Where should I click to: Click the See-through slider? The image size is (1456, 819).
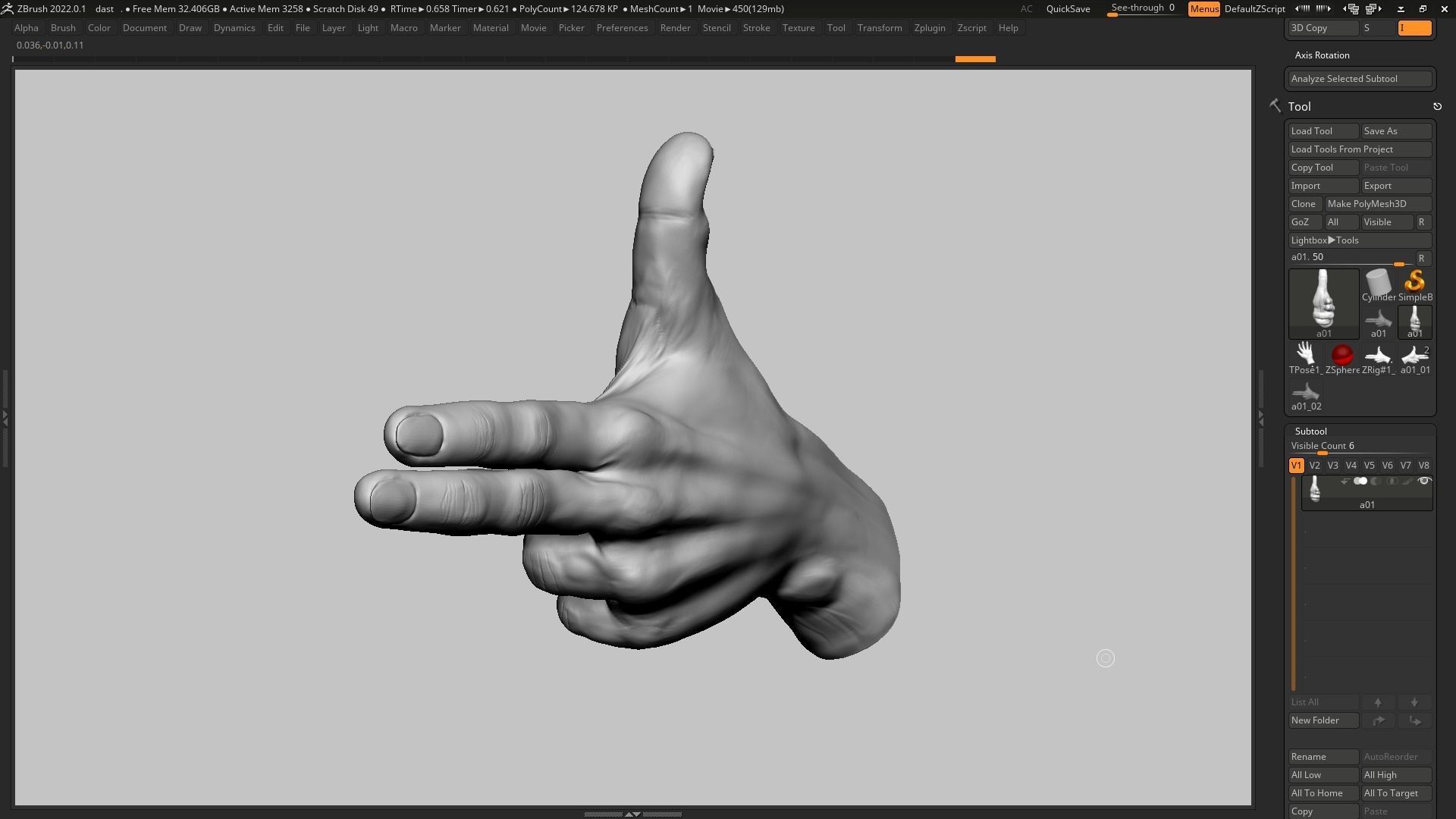click(1144, 9)
